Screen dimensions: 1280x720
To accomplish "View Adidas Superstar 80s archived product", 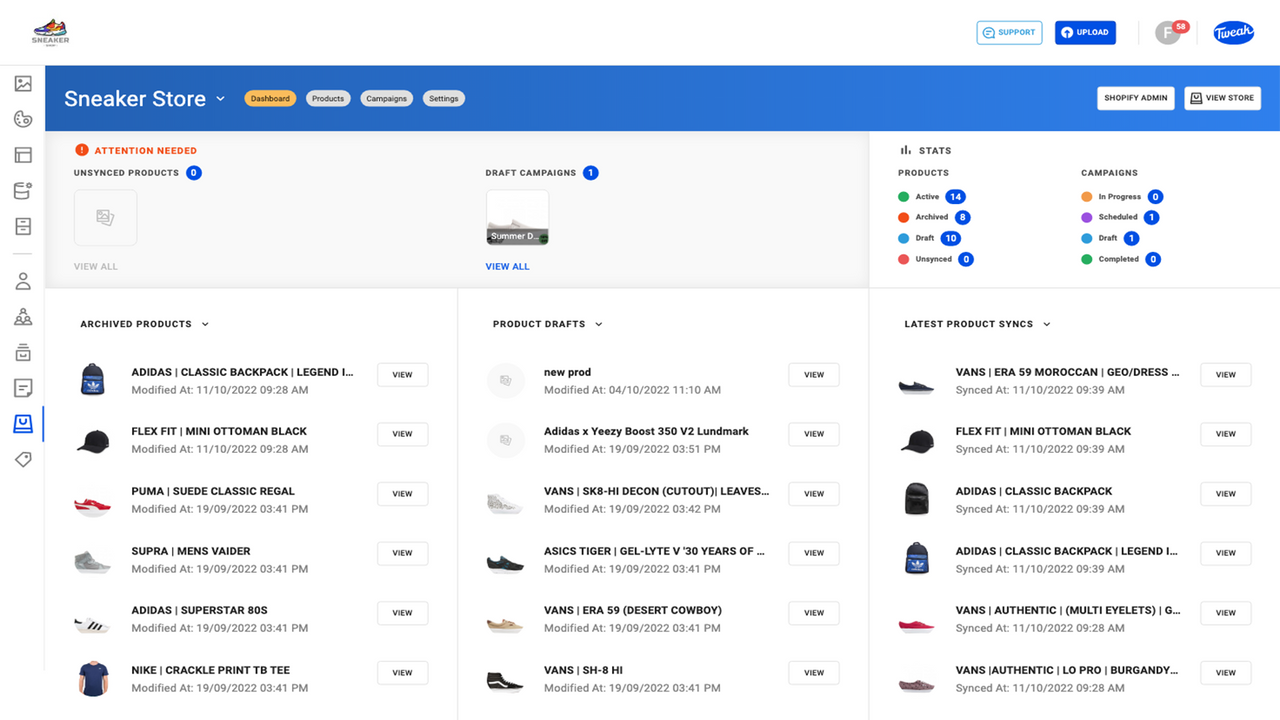I will (402, 613).
